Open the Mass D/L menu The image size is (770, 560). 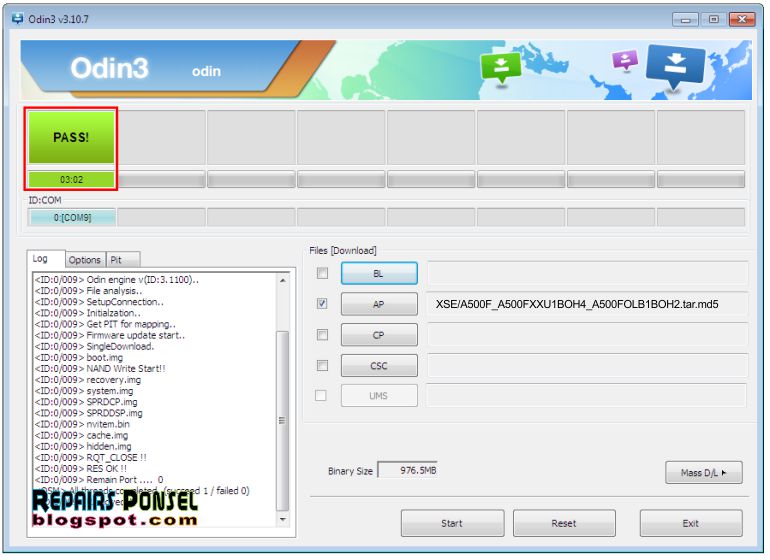[704, 473]
